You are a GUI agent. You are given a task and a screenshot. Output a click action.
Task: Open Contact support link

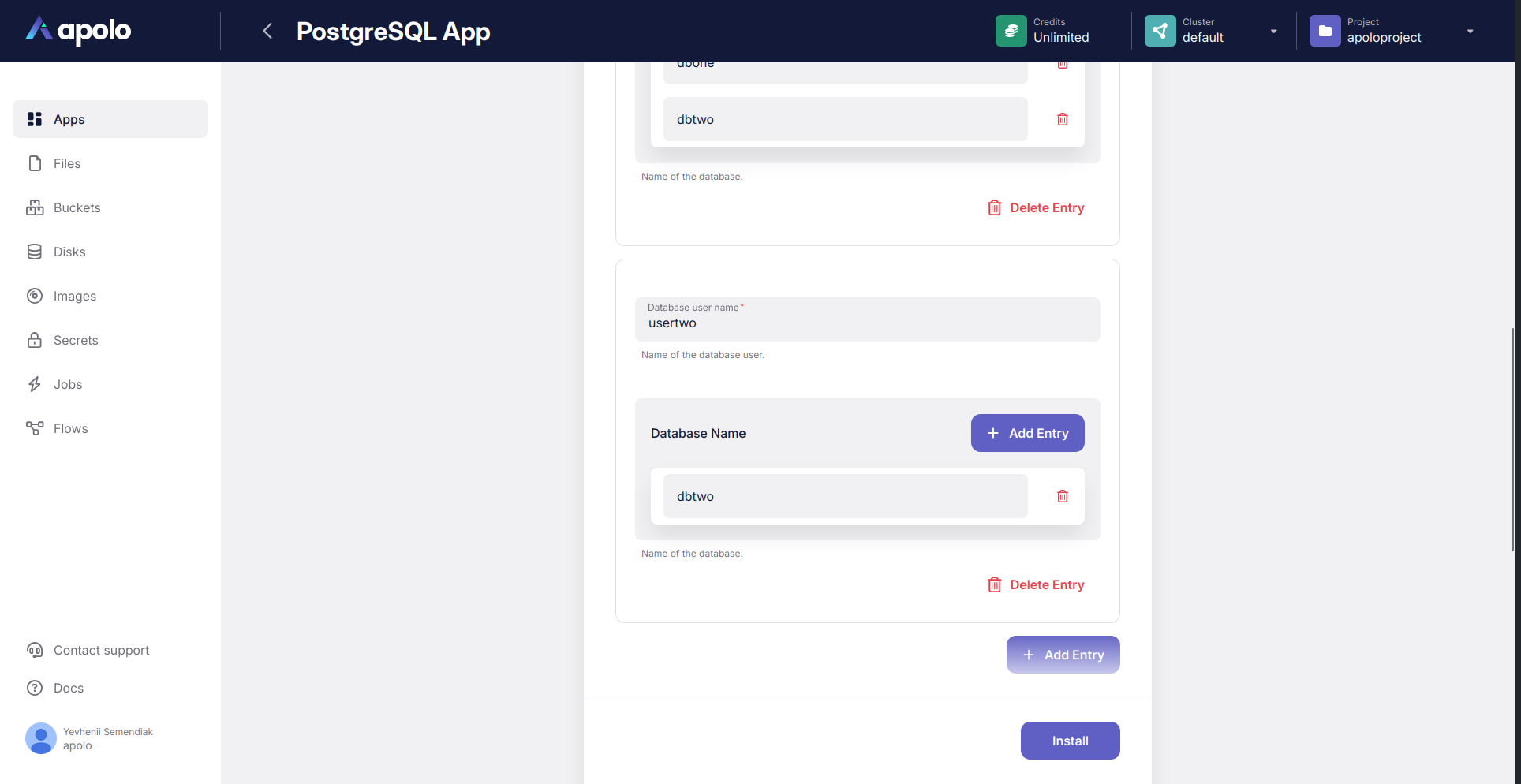(101, 650)
